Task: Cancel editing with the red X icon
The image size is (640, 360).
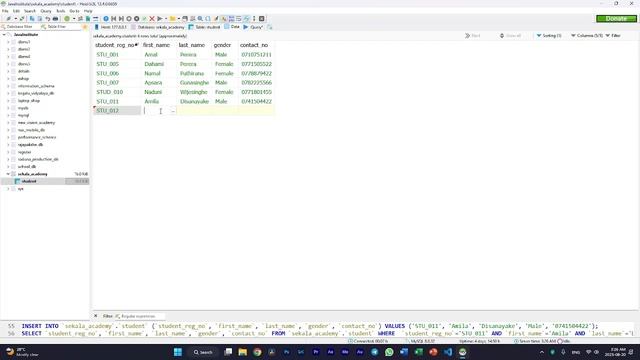Action: [x=152, y=19]
